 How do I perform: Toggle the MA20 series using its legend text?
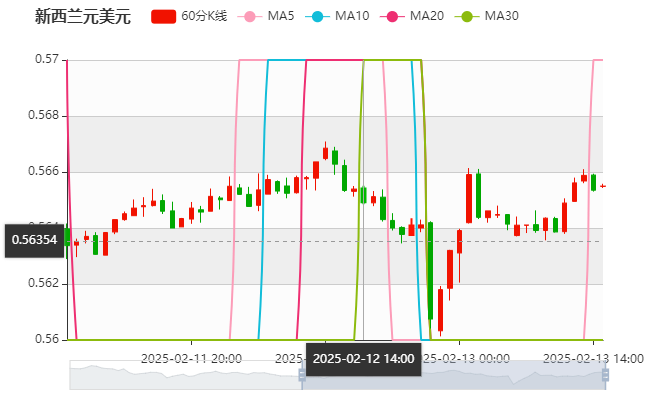[426, 16]
